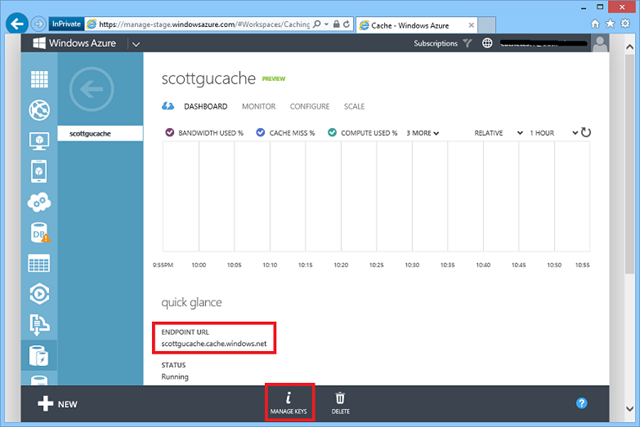Click the address bar URL field

coord(204,24)
